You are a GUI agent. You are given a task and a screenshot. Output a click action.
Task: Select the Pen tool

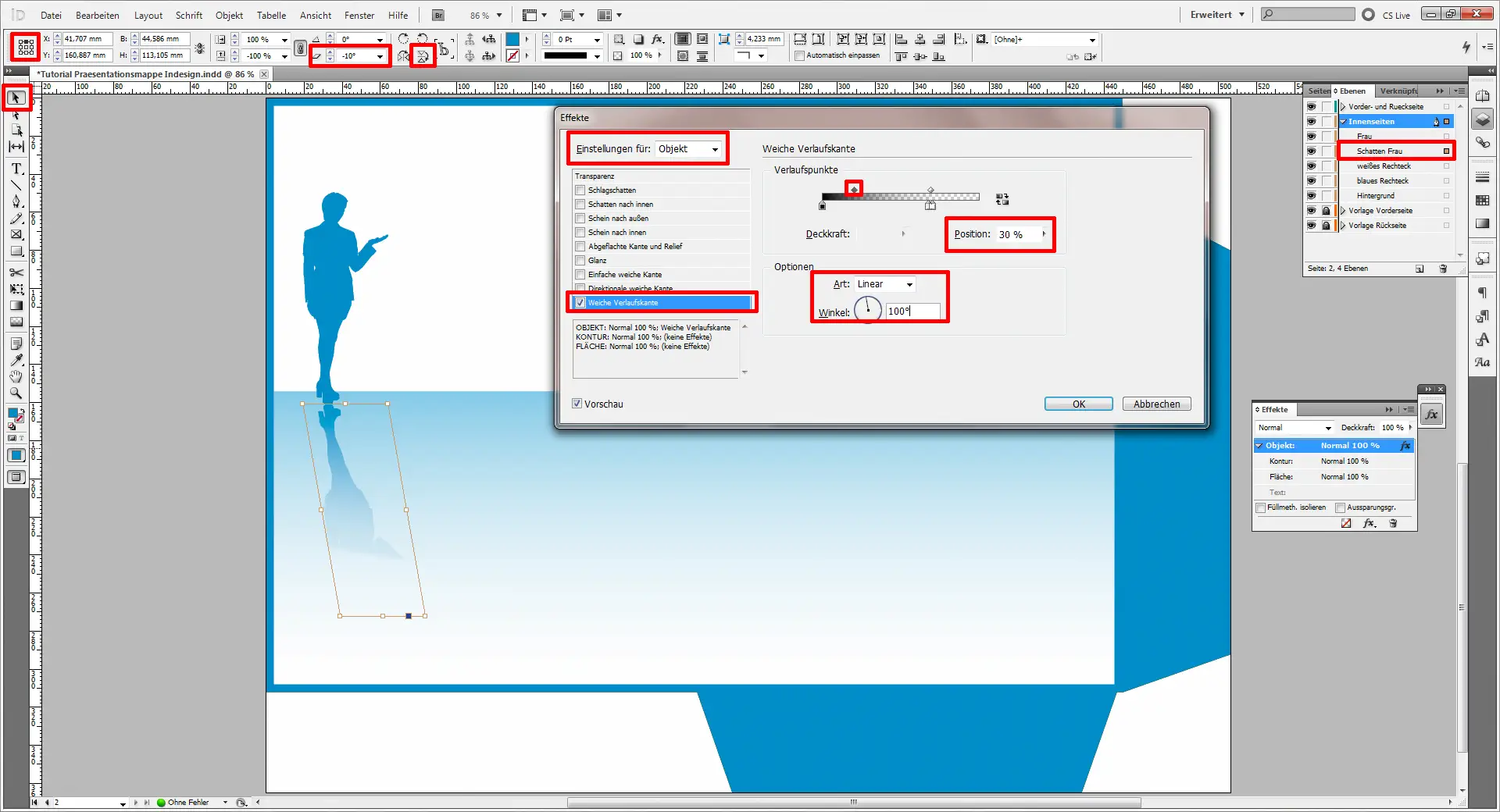pos(16,201)
